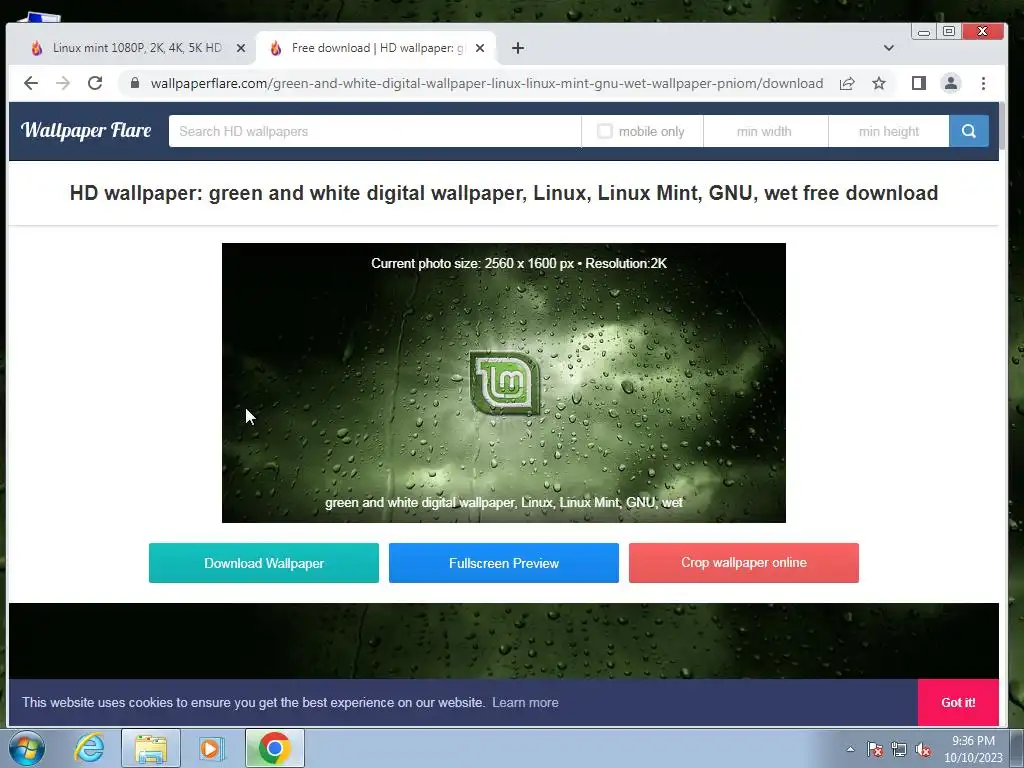
Task: Open Fullscreen Preview
Action: tap(504, 563)
